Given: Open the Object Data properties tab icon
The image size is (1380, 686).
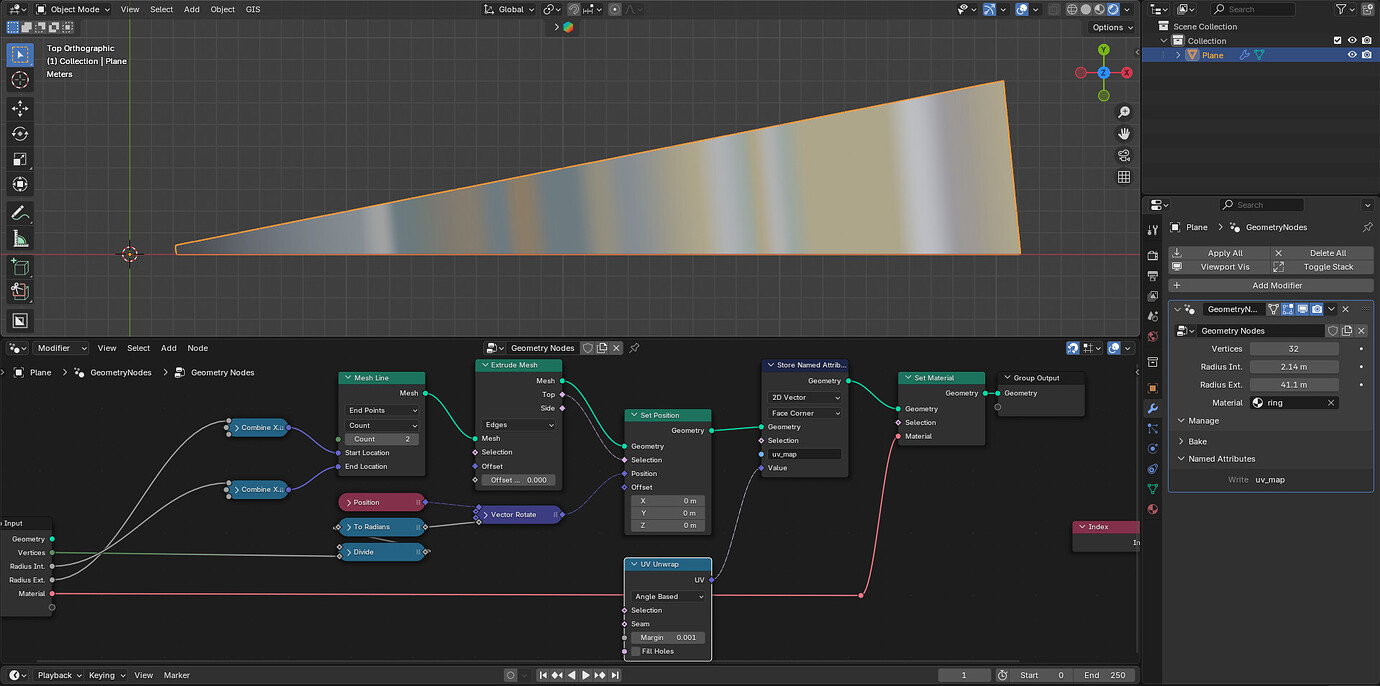Looking at the screenshot, I should [x=1152, y=489].
